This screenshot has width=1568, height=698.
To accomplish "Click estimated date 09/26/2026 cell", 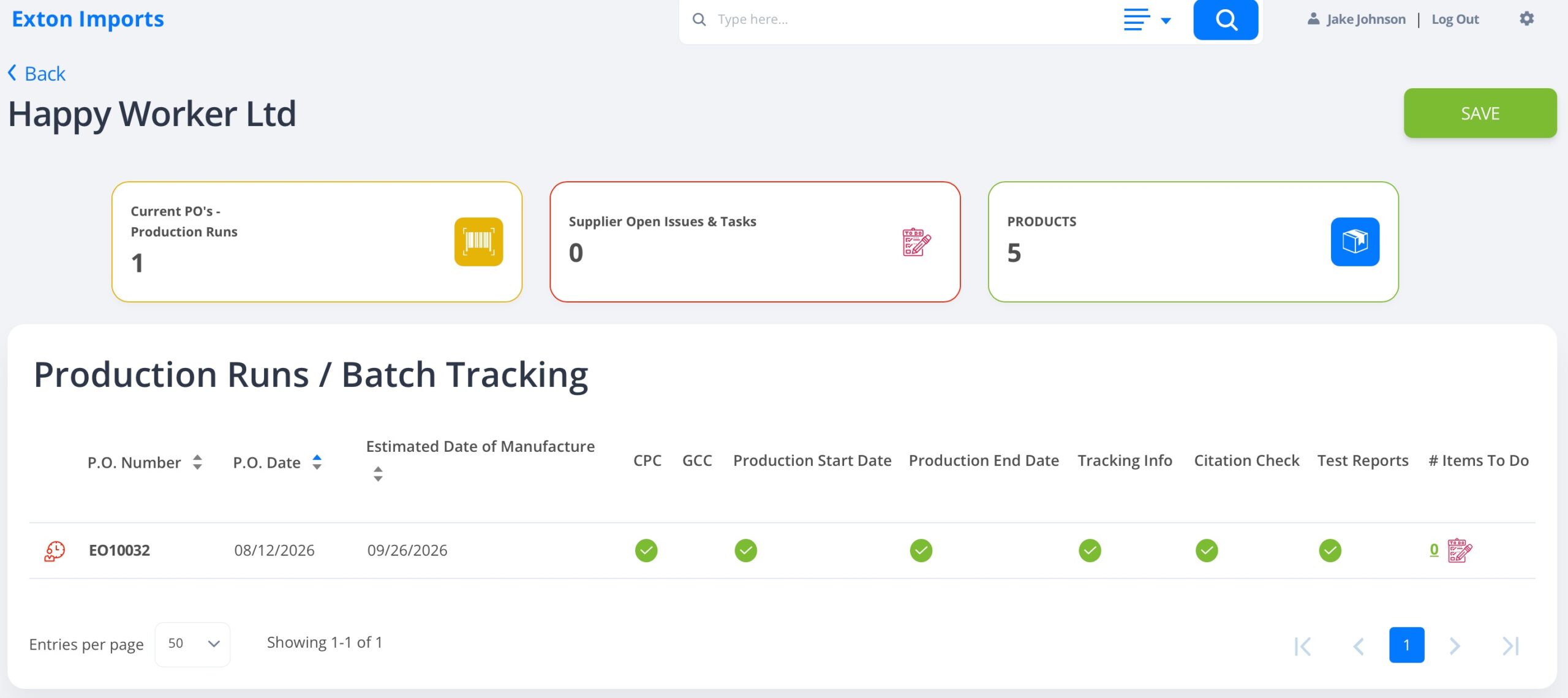I will tap(407, 550).
